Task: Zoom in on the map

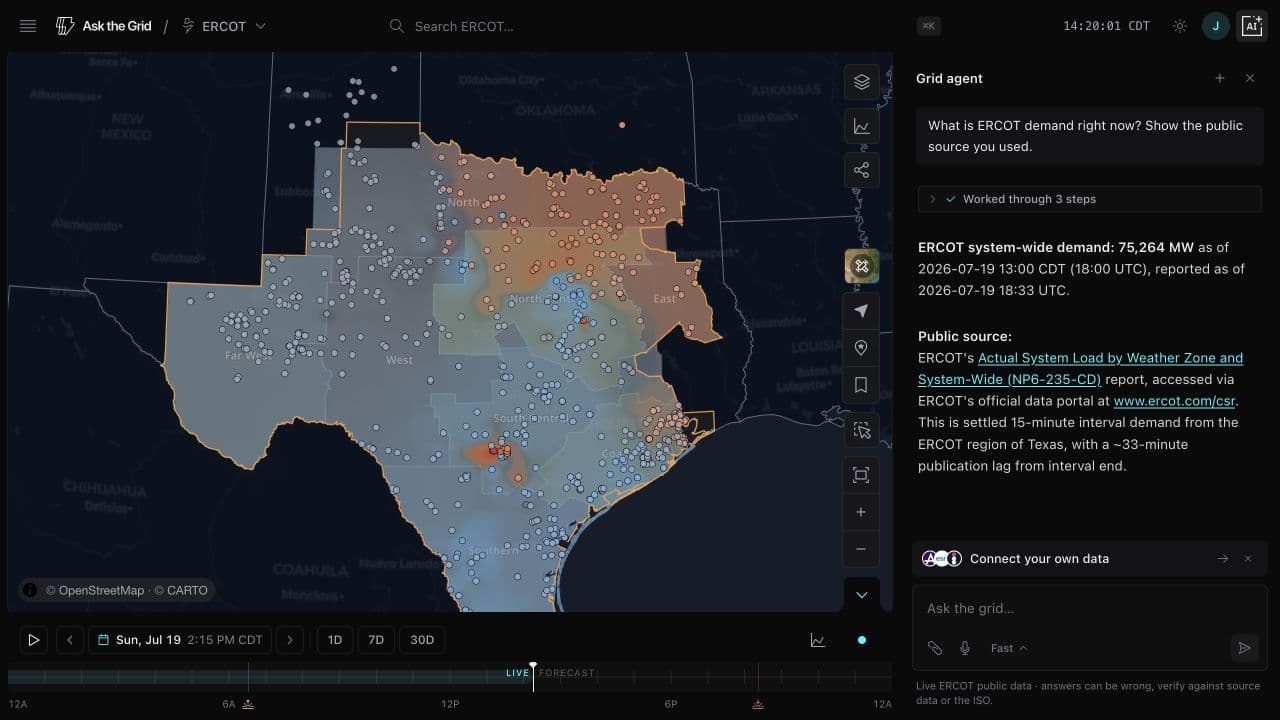Action: [x=861, y=512]
